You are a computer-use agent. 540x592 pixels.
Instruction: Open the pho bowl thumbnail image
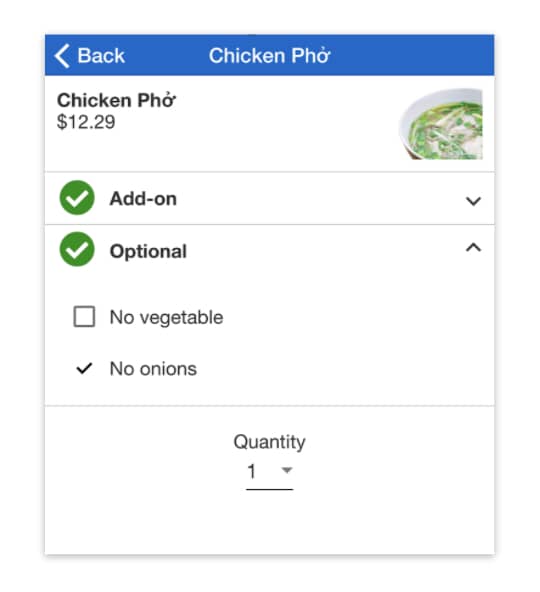click(441, 124)
